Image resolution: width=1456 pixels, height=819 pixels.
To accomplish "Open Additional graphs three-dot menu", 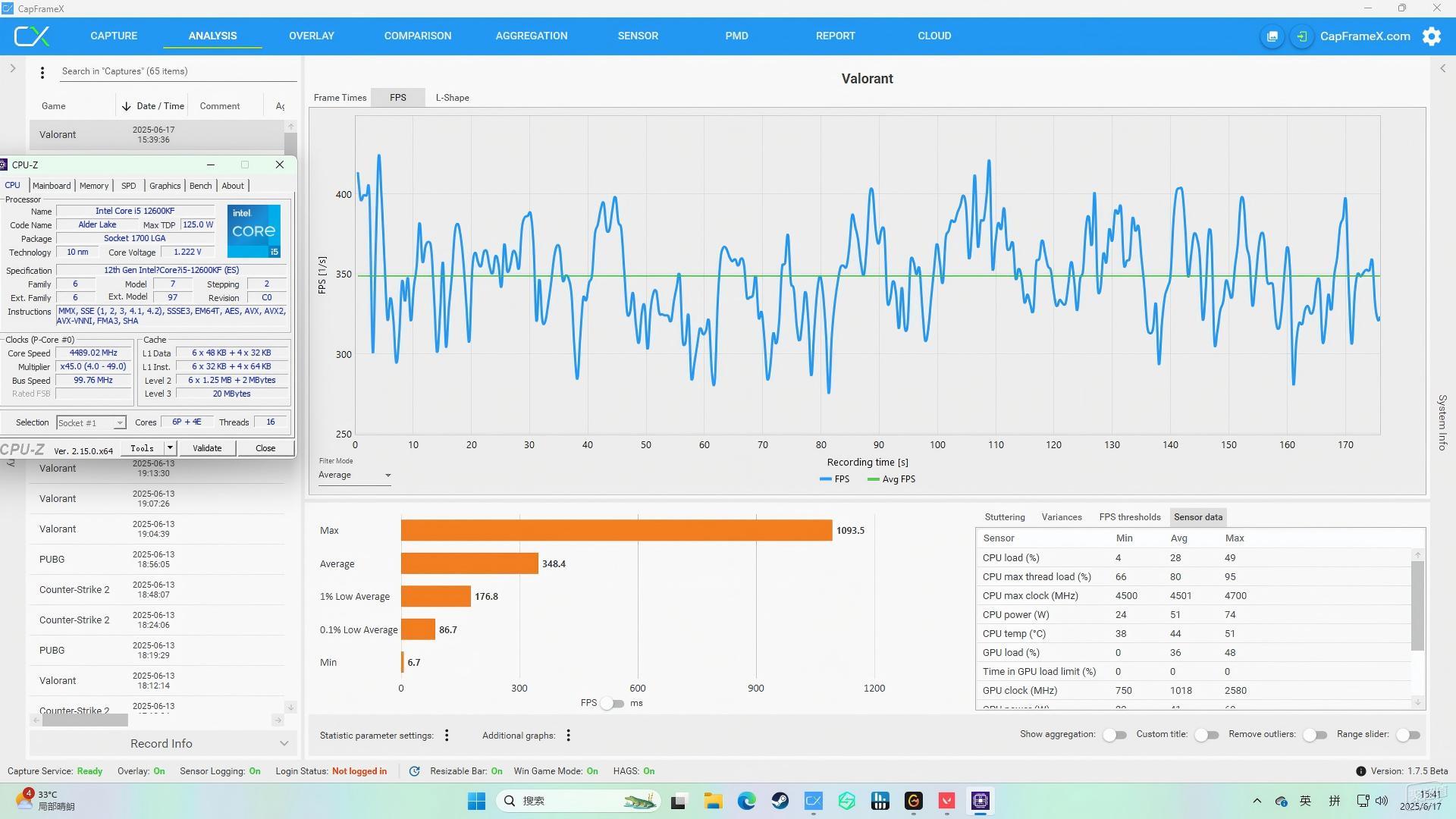I will pos(568,735).
